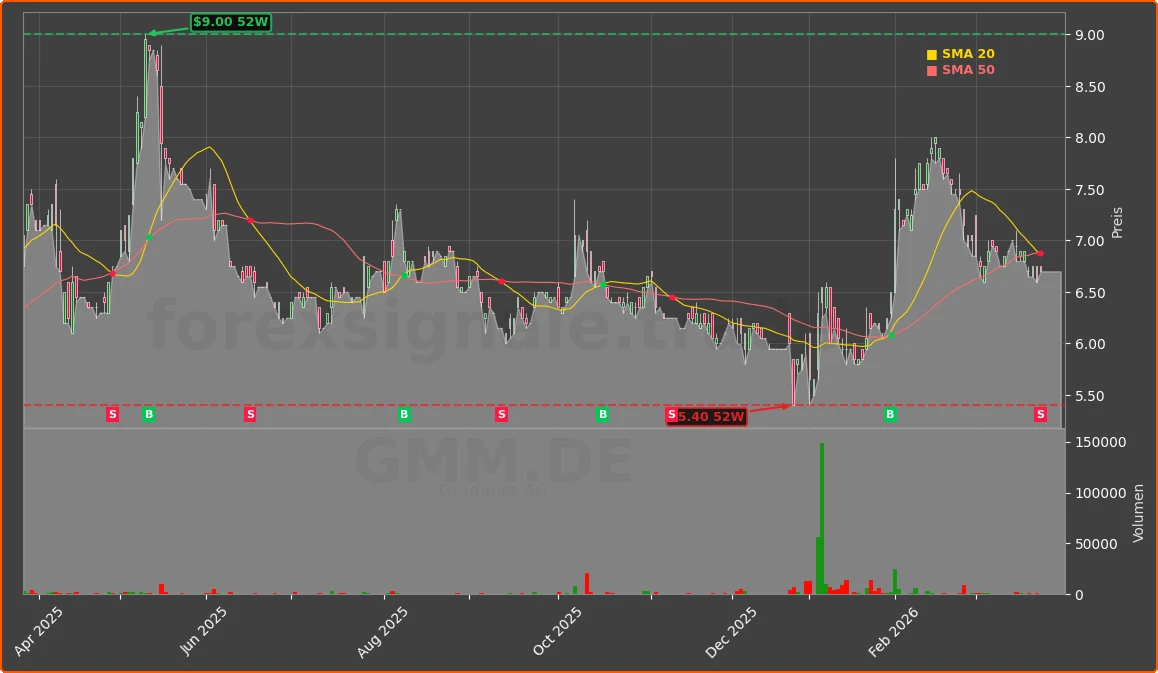Select the SMA 50 legend text

[x=968, y=70]
